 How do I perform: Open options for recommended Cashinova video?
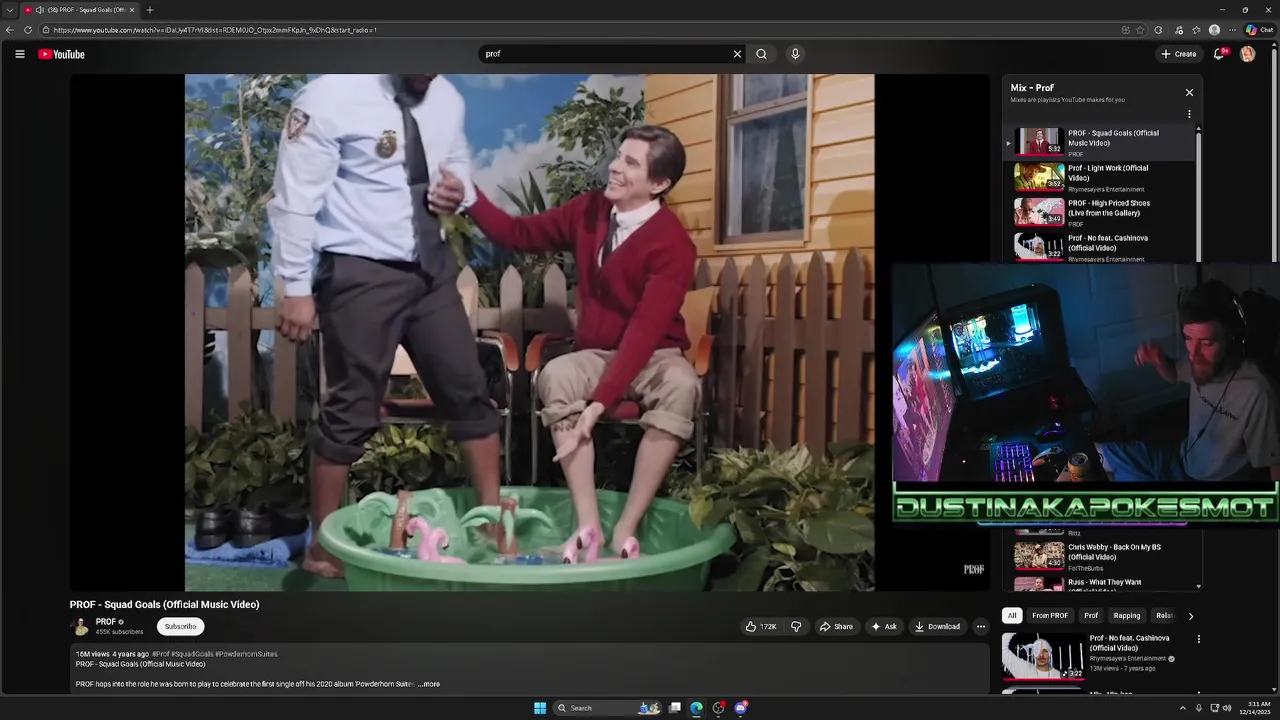1199,639
